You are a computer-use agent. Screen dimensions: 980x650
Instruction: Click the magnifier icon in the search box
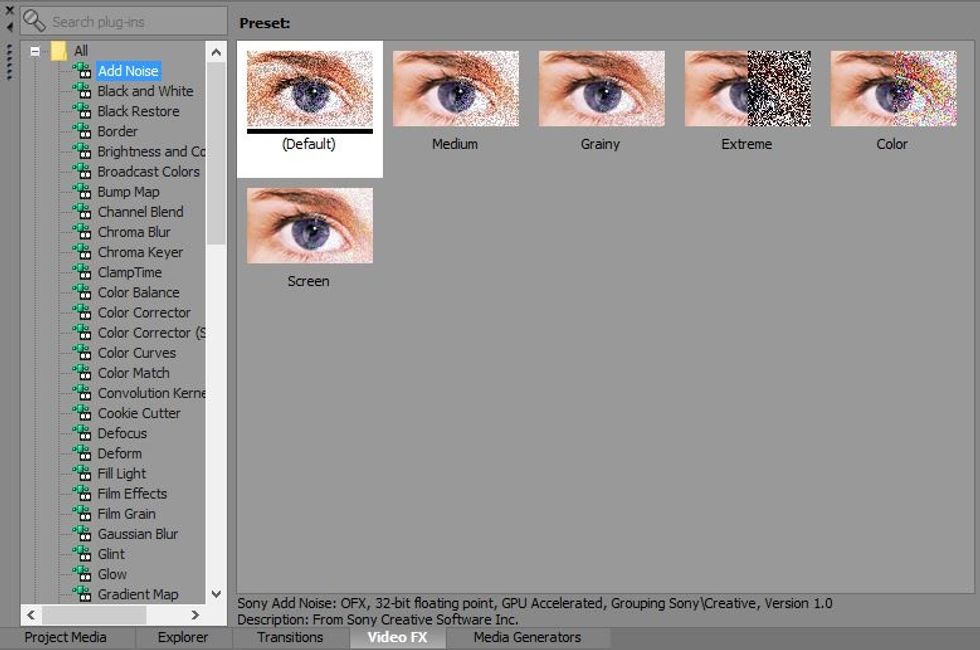pos(37,20)
